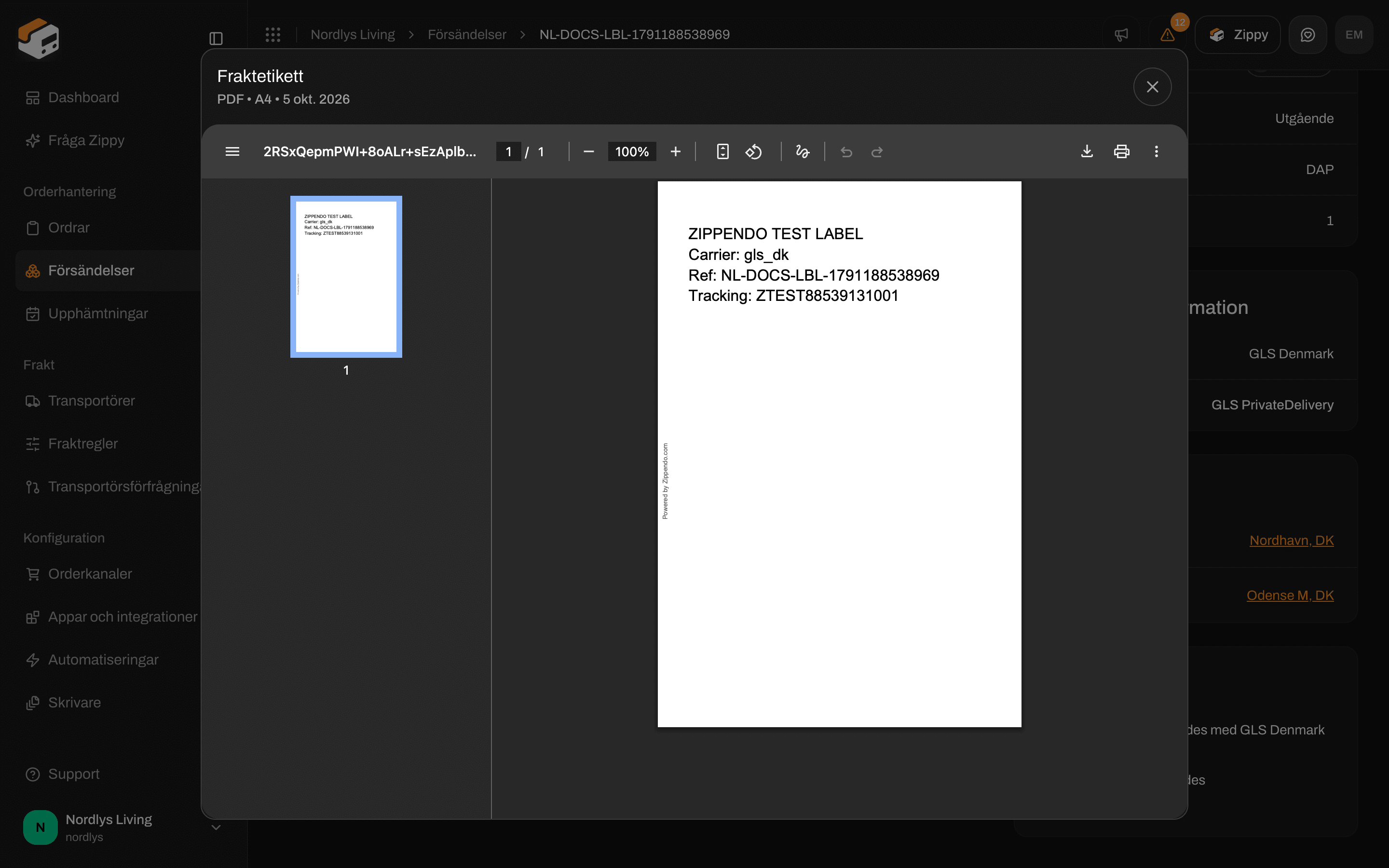Open the EM user avatar menu
Viewport: 1389px width, 868px height.
1353,34
